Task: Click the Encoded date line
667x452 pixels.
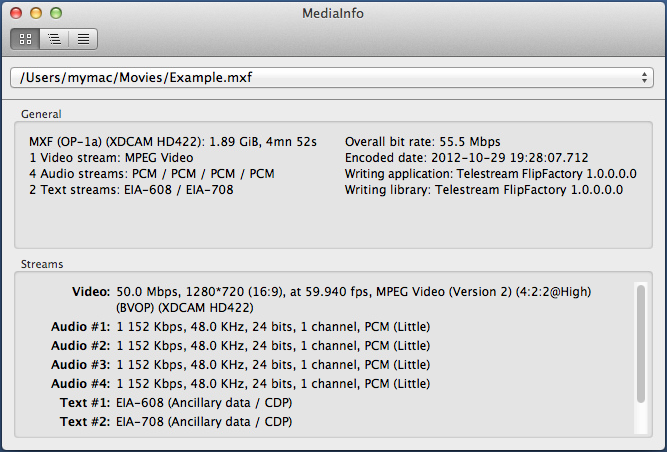Action: point(466,158)
